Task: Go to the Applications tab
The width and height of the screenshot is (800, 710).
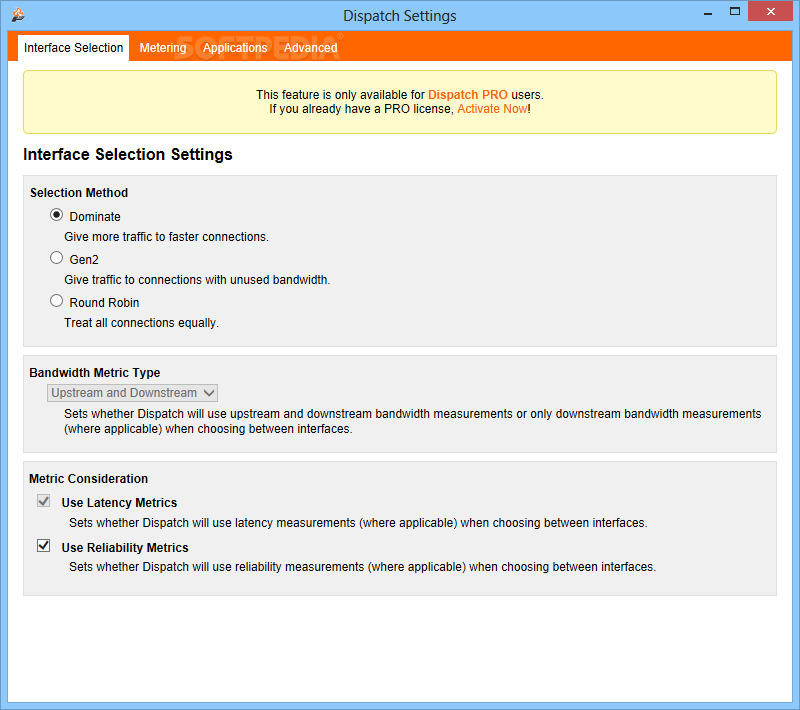Action: coord(235,48)
